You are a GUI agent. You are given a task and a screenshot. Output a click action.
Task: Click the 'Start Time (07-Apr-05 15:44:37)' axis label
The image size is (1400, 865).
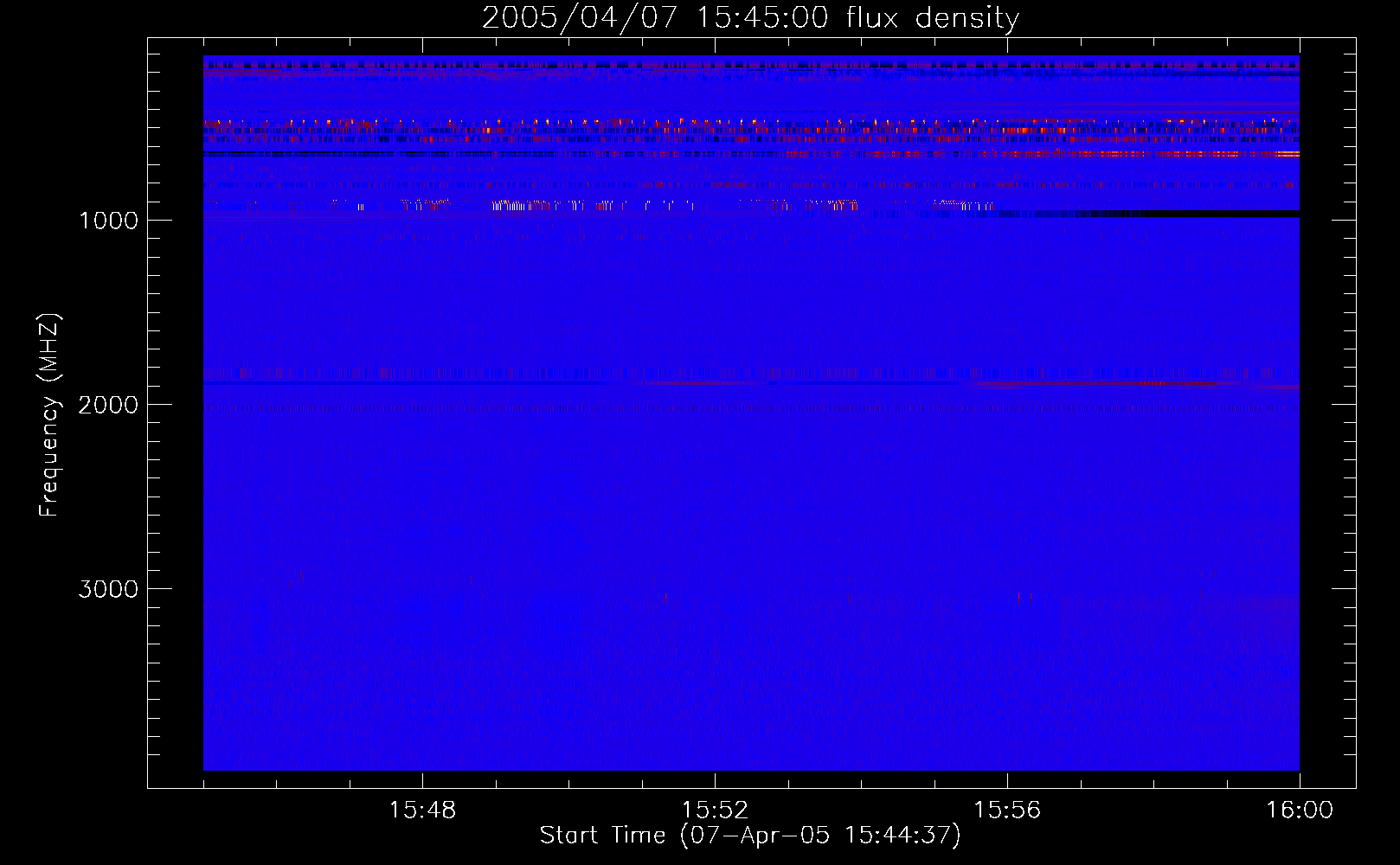pos(750,836)
